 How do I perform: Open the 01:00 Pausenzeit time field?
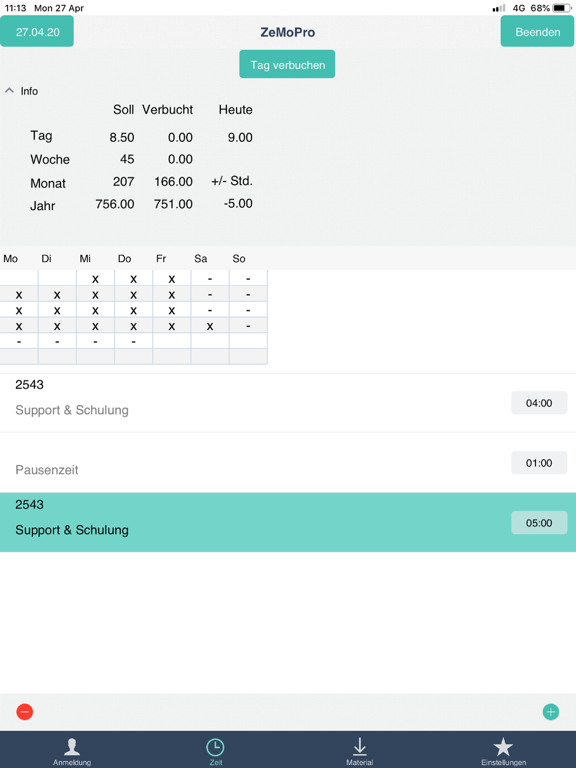point(539,463)
